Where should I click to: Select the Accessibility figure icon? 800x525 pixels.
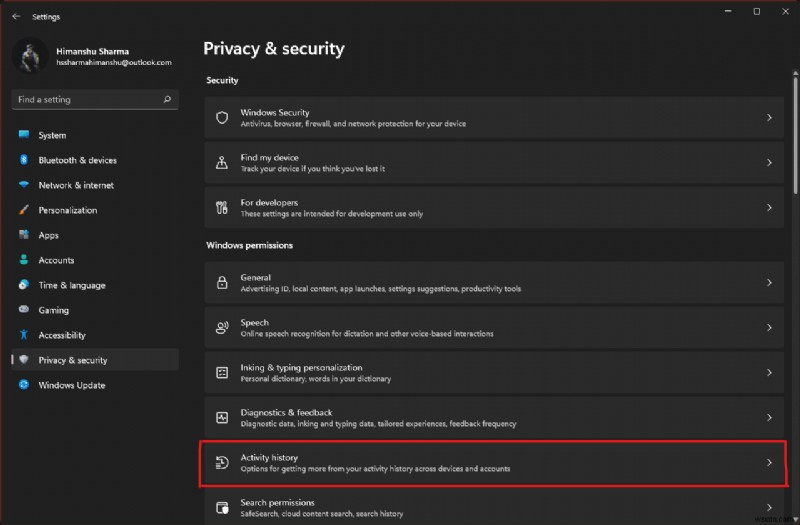coord(24,335)
